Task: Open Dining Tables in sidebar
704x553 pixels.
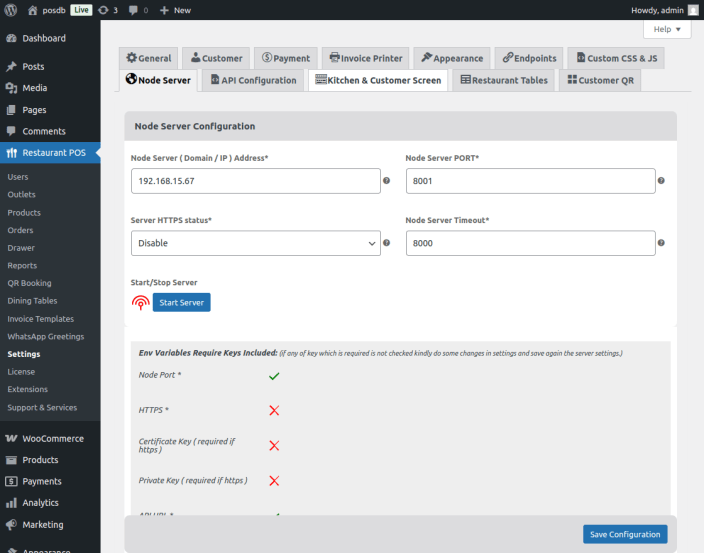Action: pos(32,301)
